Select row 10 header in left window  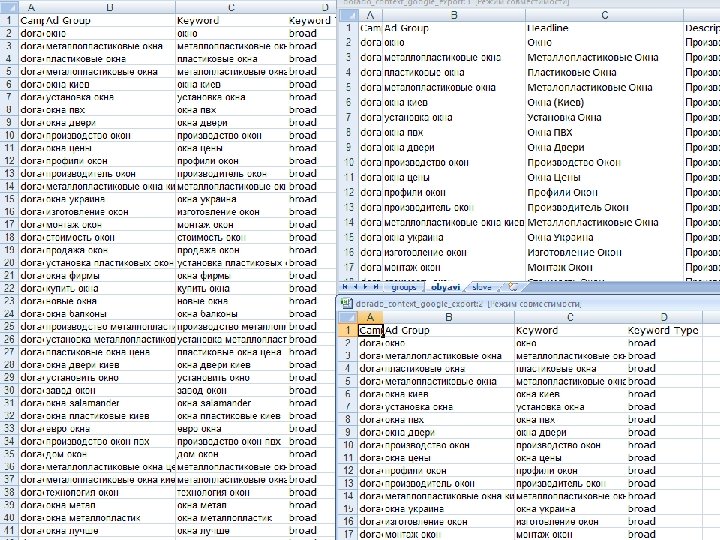tap(9, 135)
